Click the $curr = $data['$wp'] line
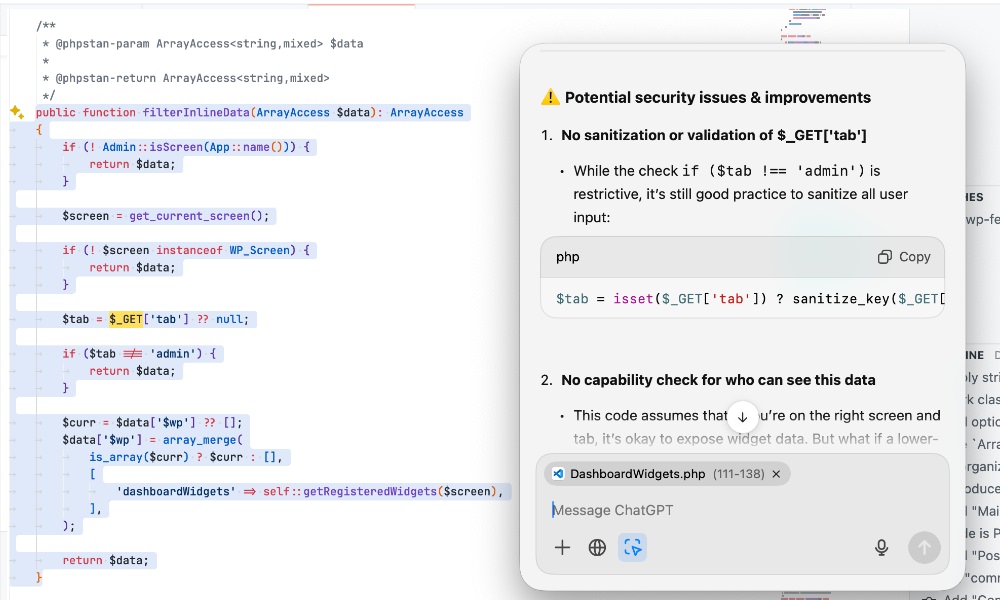The width and height of the screenshot is (1000, 600). point(152,422)
